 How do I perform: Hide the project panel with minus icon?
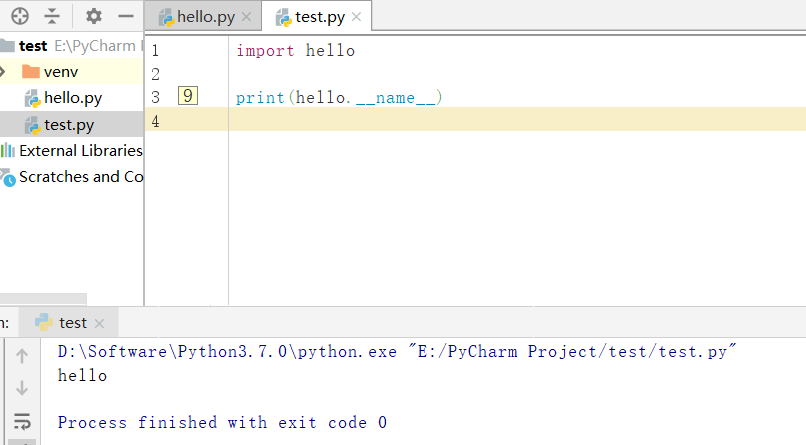coord(126,16)
